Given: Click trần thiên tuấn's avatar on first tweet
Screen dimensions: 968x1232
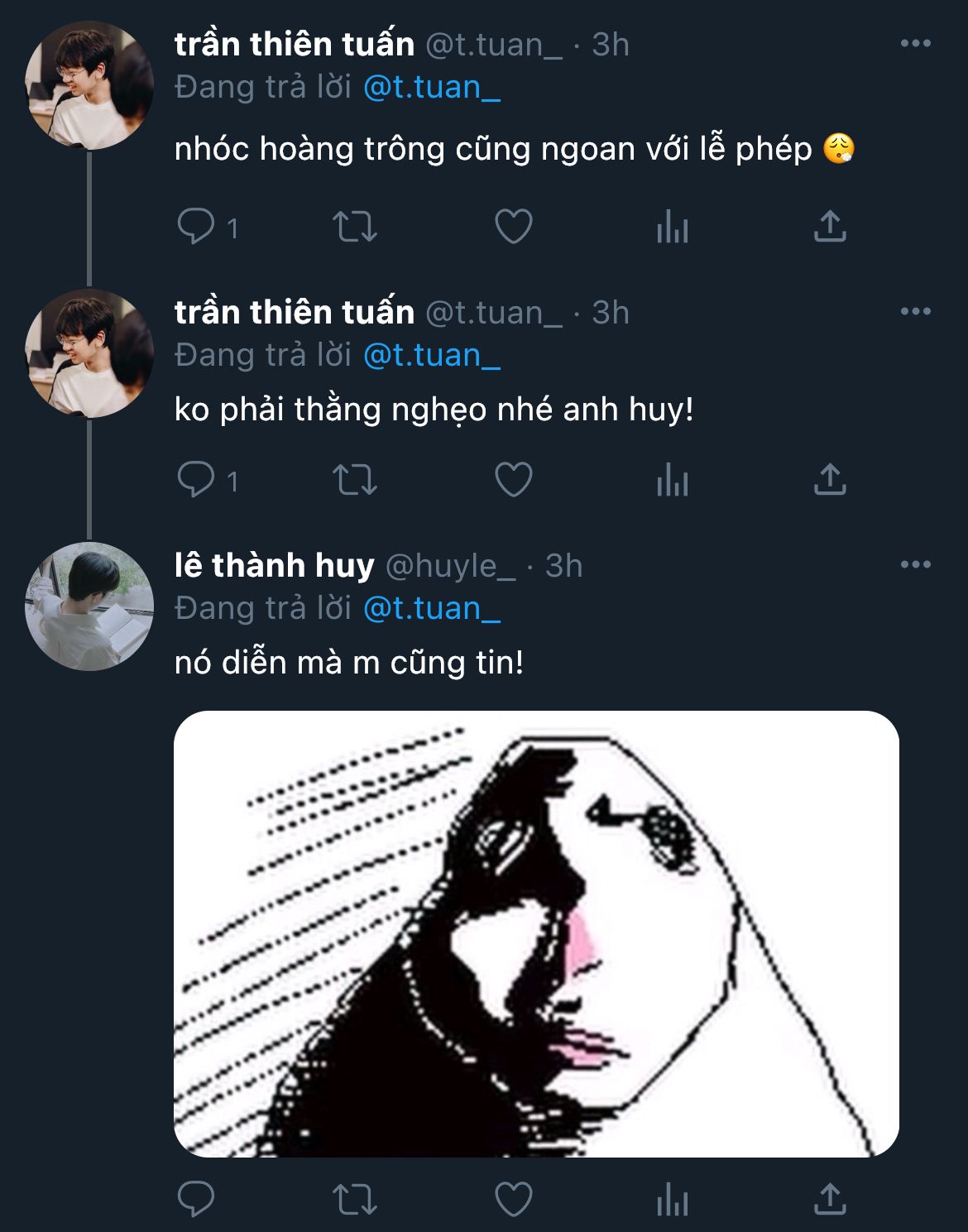Looking at the screenshot, I should [x=89, y=85].
